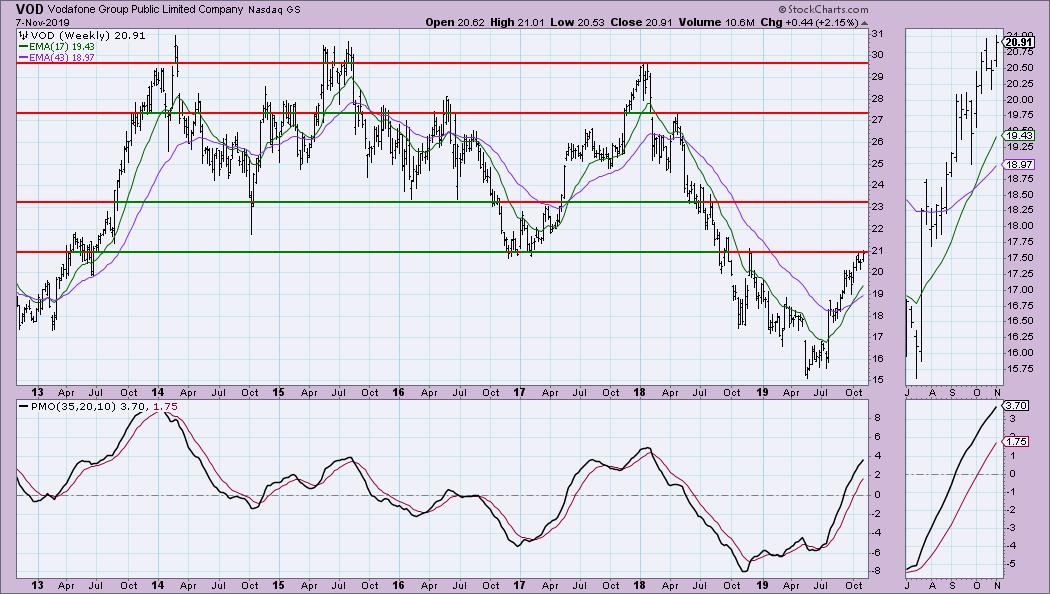Viewport: 1050px width, 594px height.
Task: Click year 18 on the price chart's time axis
Action: coord(640,392)
